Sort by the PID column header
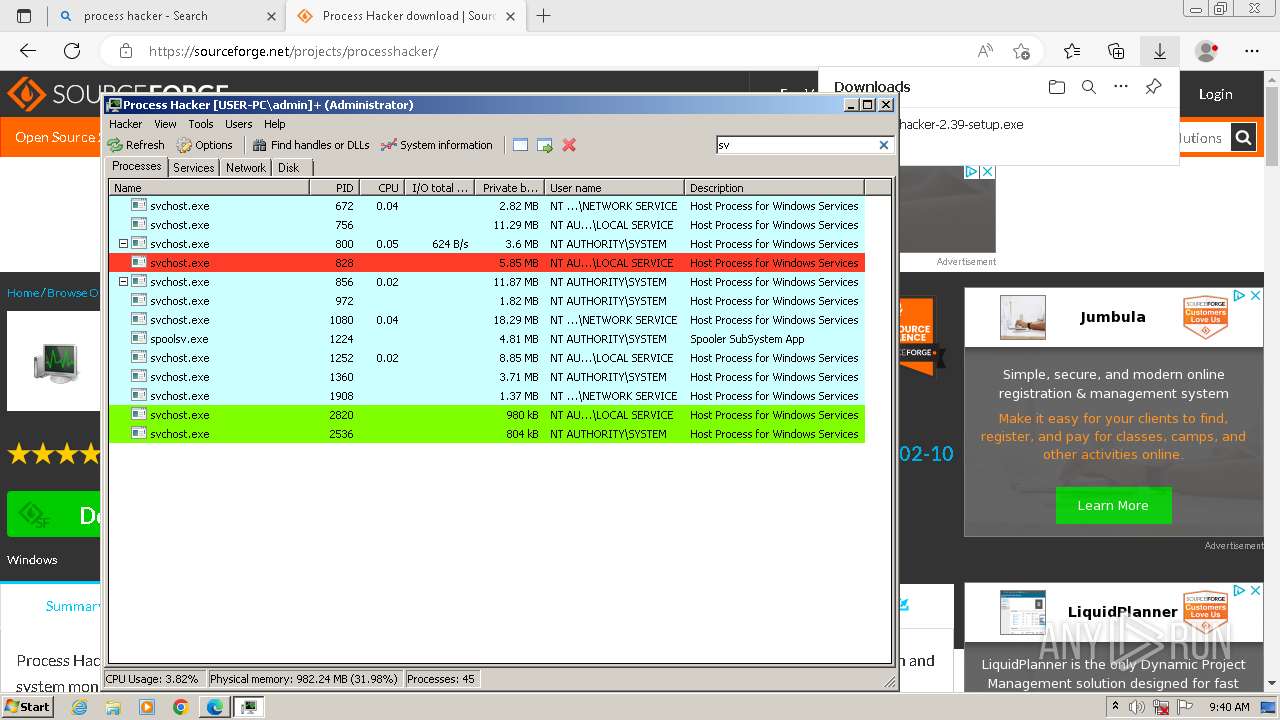 coord(334,188)
